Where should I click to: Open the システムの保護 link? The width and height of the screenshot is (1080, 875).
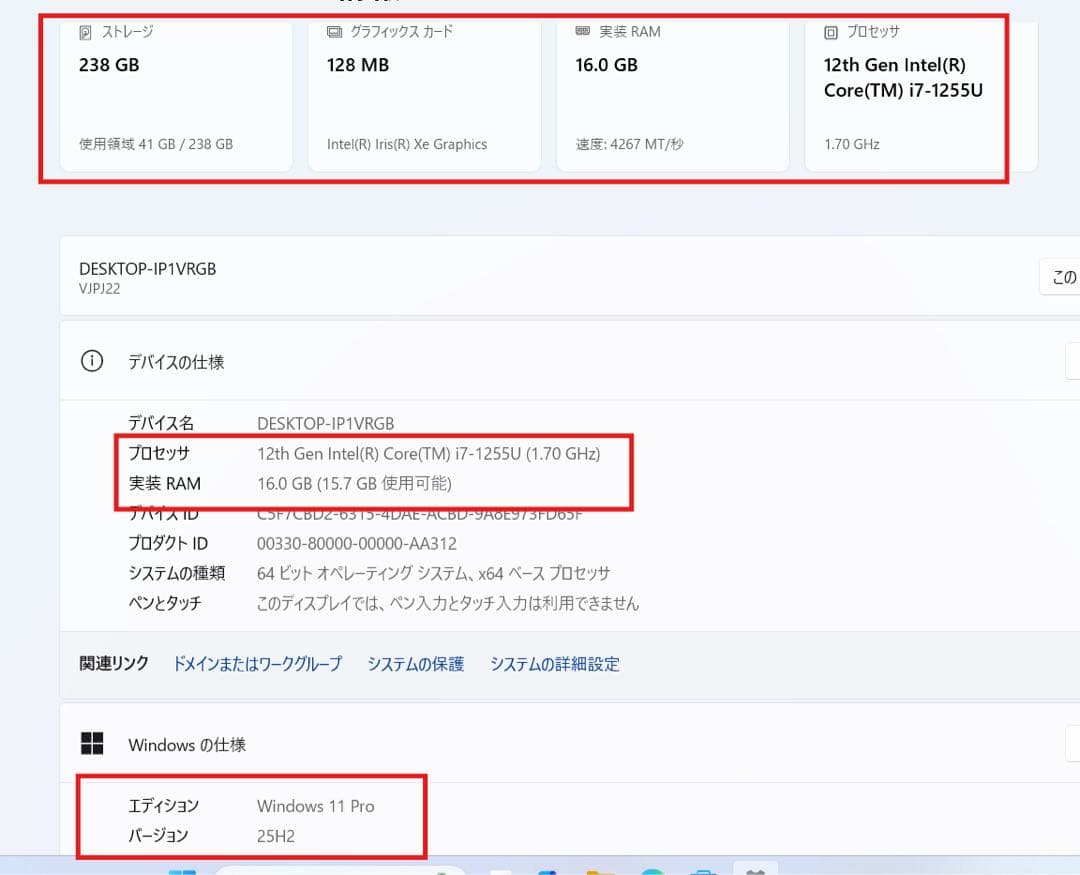pyautogui.click(x=415, y=663)
